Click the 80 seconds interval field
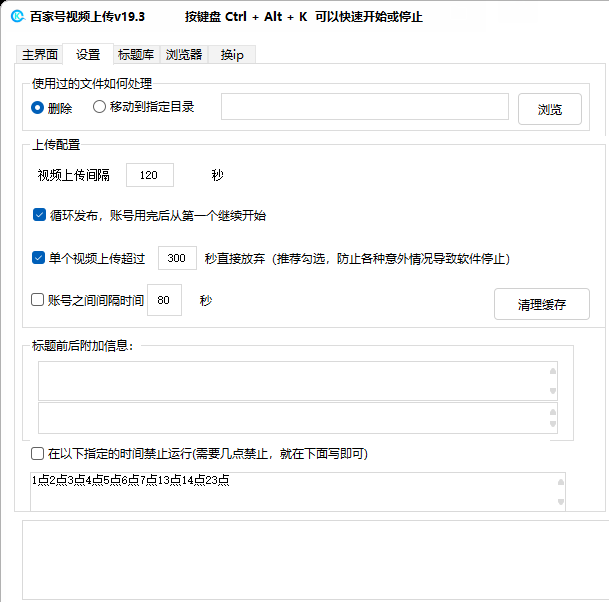The height and width of the screenshot is (602, 609). [x=164, y=300]
